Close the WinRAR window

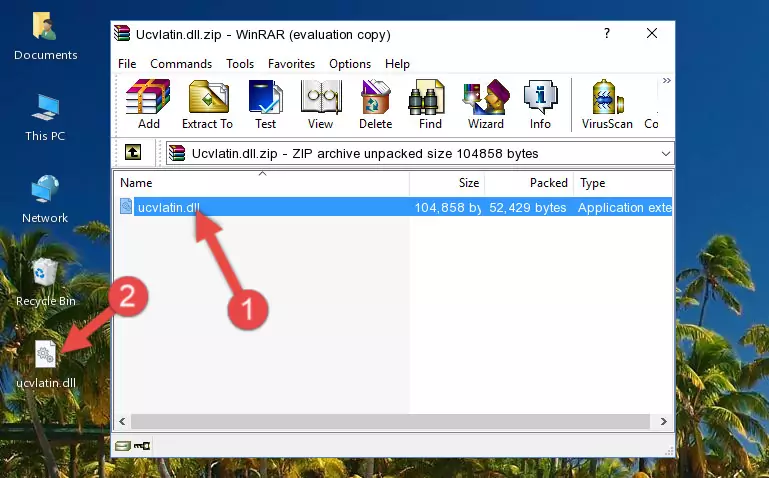[652, 33]
